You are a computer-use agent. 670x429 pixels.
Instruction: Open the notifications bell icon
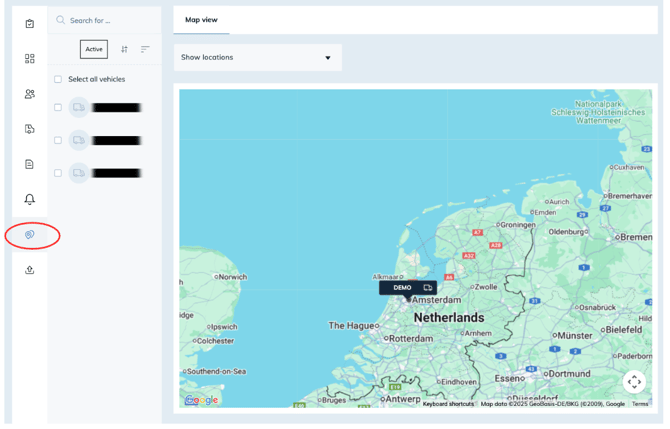coord(29,199)
